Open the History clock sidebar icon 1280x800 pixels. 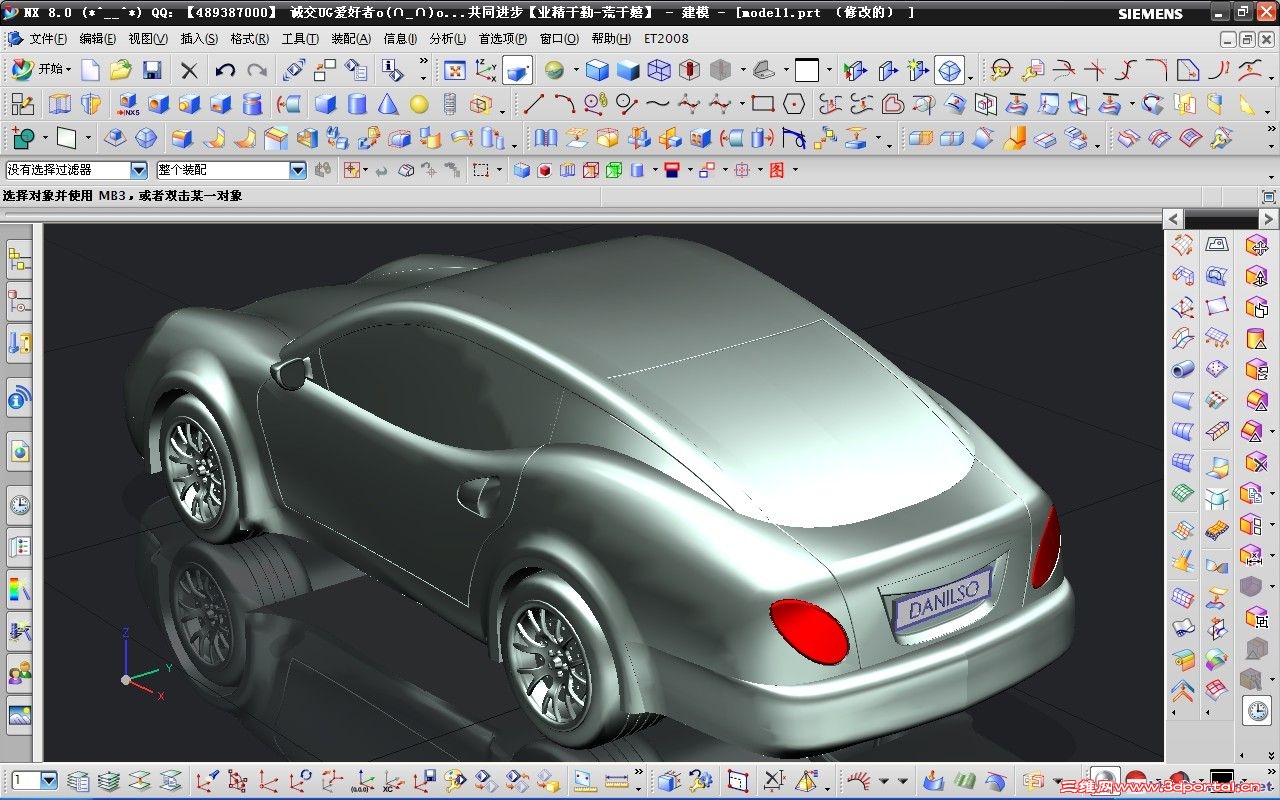coord(19,505)
